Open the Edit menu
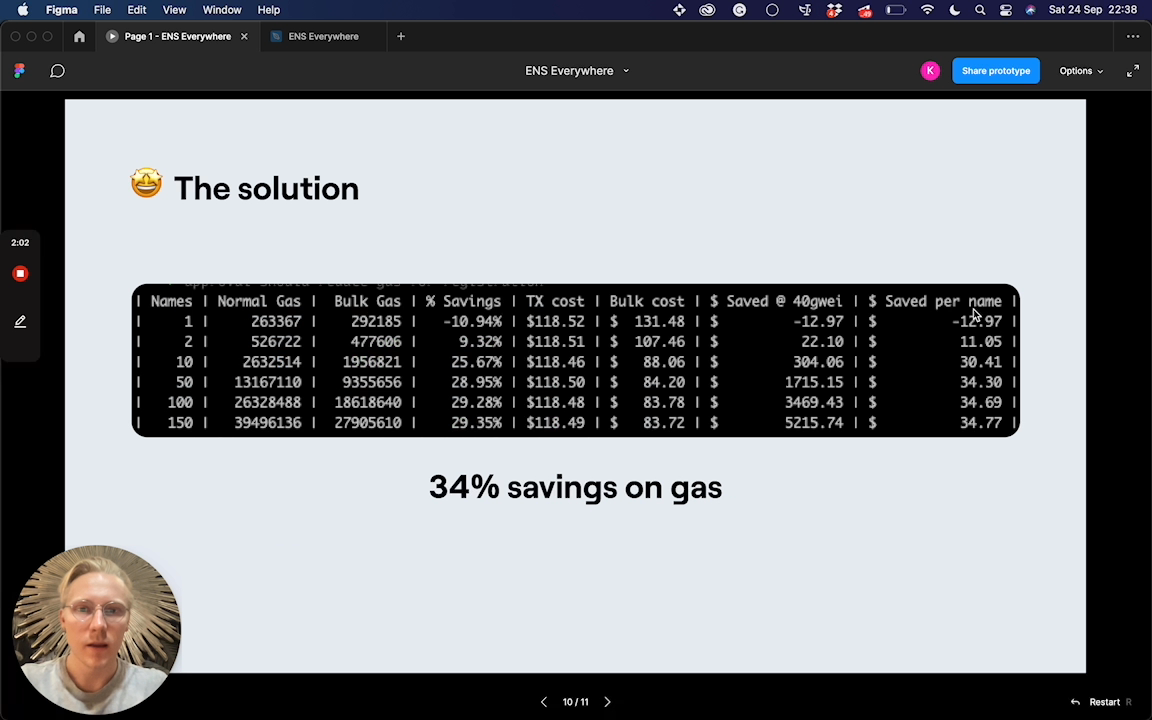Screen dimensions: 1152x720 pos(137,10)
